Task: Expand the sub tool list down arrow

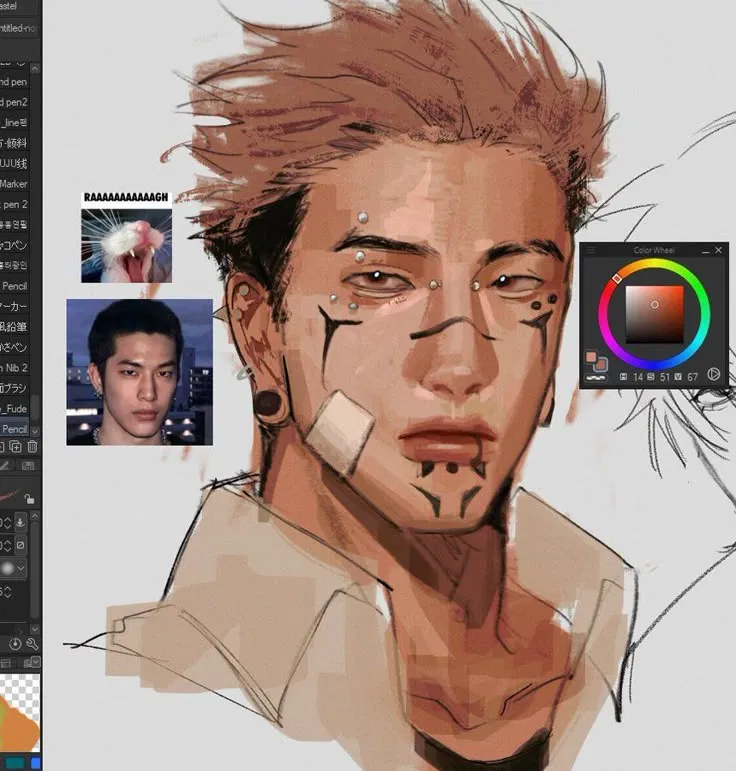Action: [34, 431]
